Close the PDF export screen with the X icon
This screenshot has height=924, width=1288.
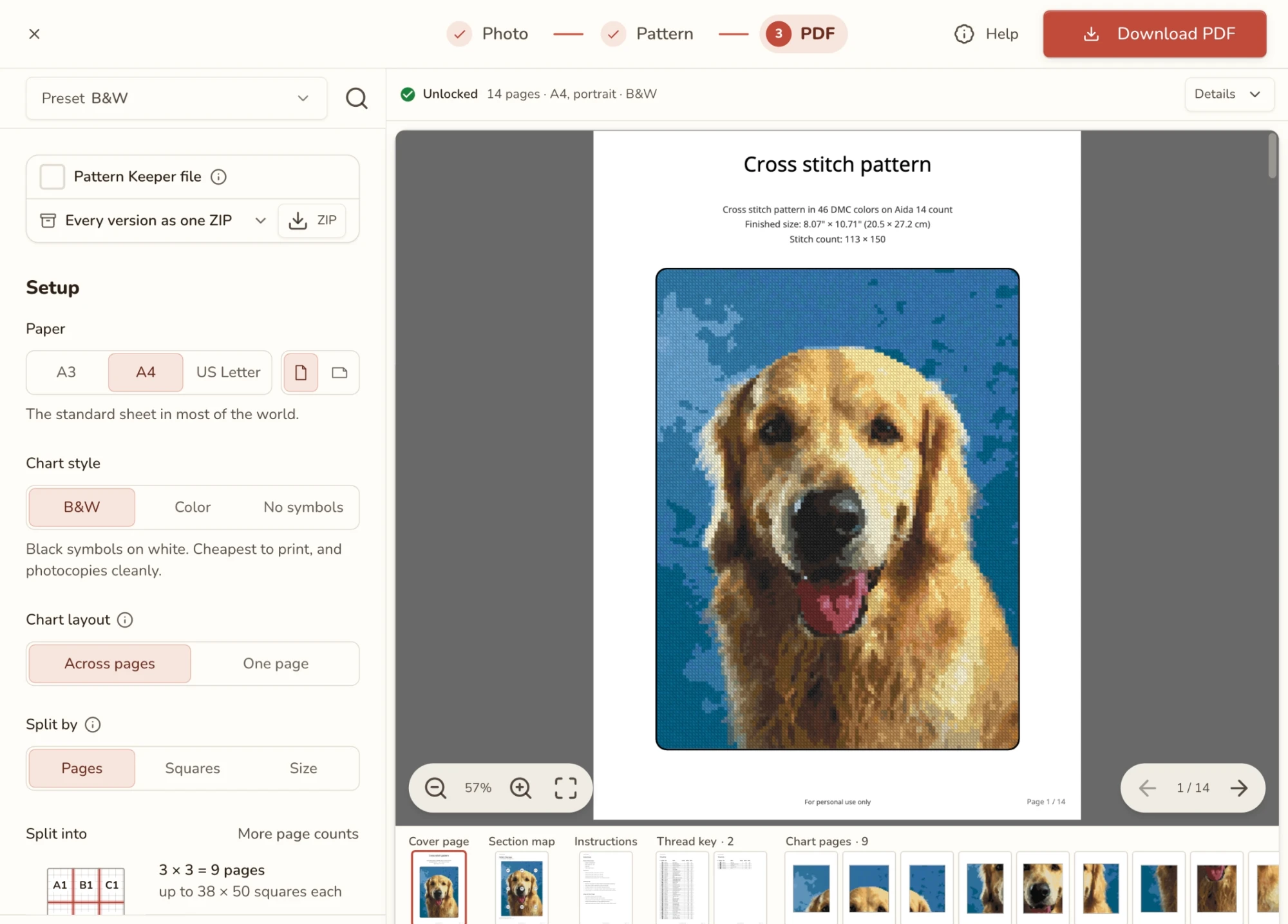(x=34, y=33)
